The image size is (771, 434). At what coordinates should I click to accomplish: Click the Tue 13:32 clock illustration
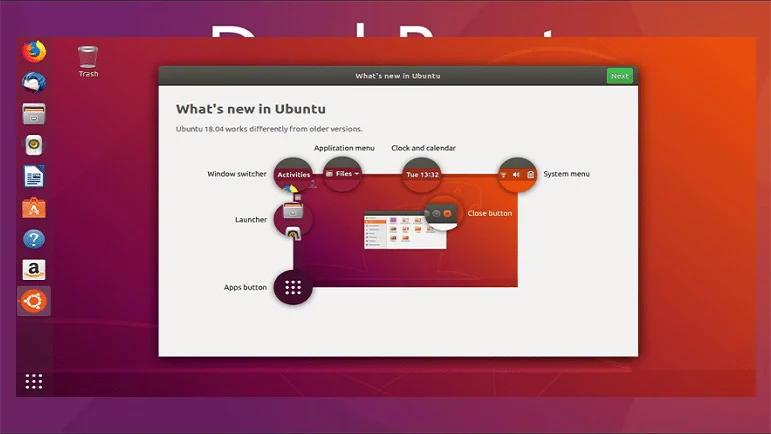422,174
